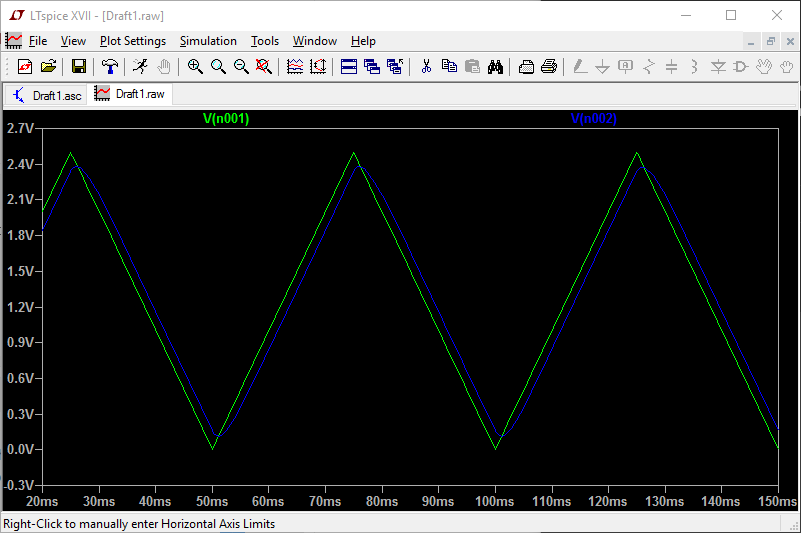Click the horizontal time axis at 80ms

(381, 501)
